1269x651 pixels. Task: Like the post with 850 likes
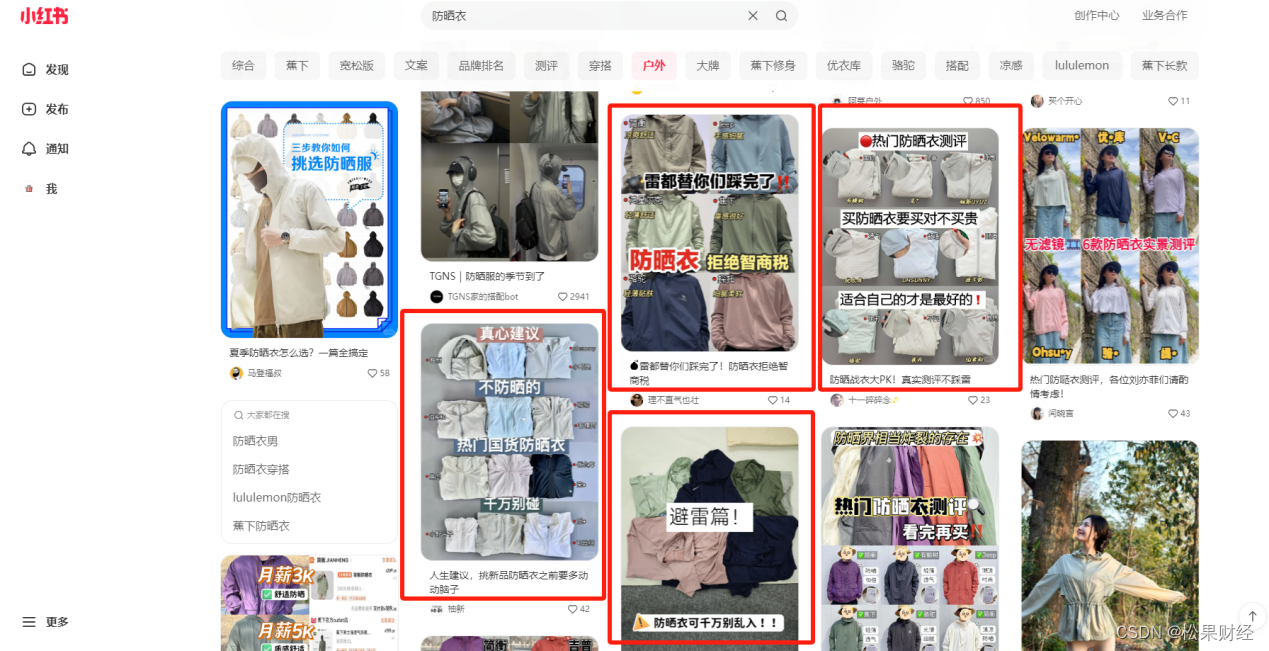tap(976, 101)
